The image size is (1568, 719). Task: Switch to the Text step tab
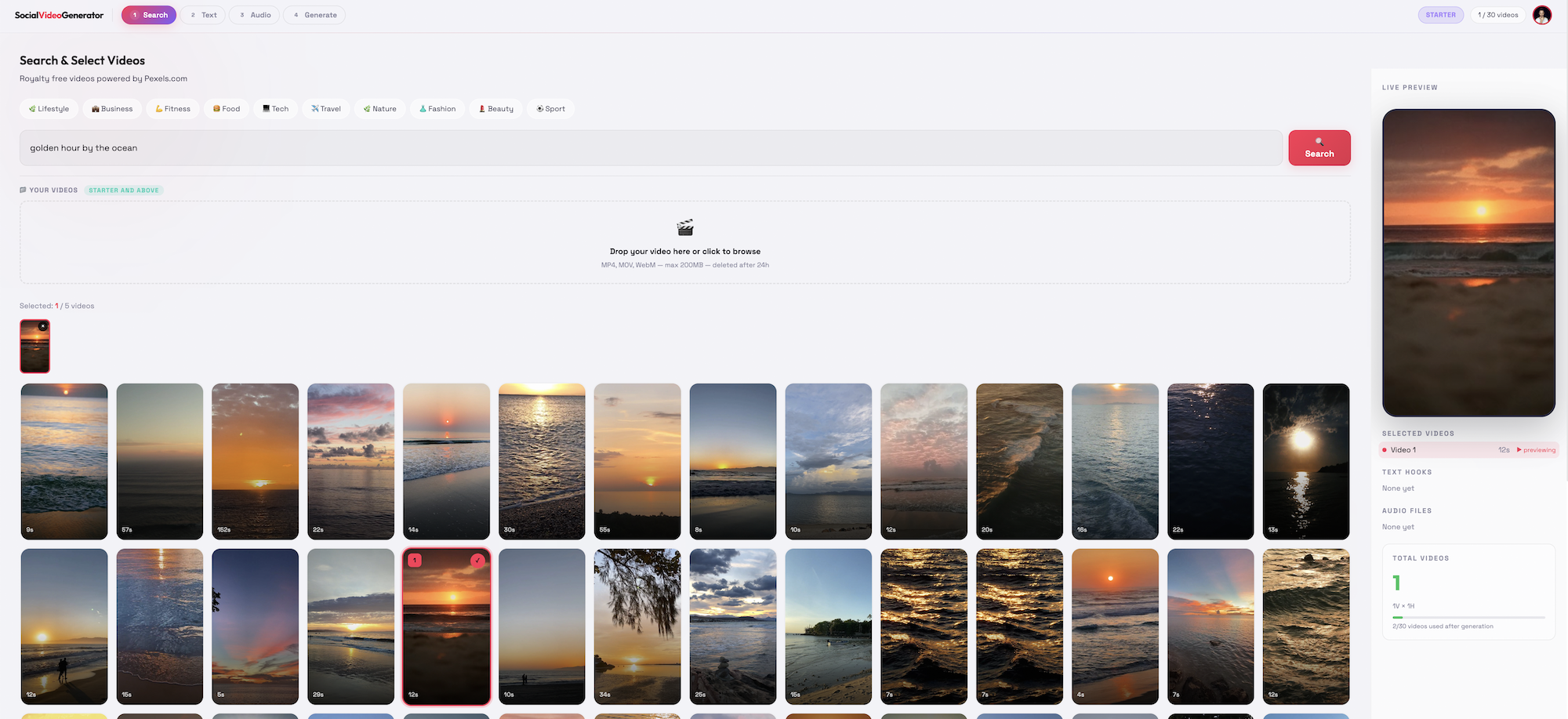[x=203, y=14]
